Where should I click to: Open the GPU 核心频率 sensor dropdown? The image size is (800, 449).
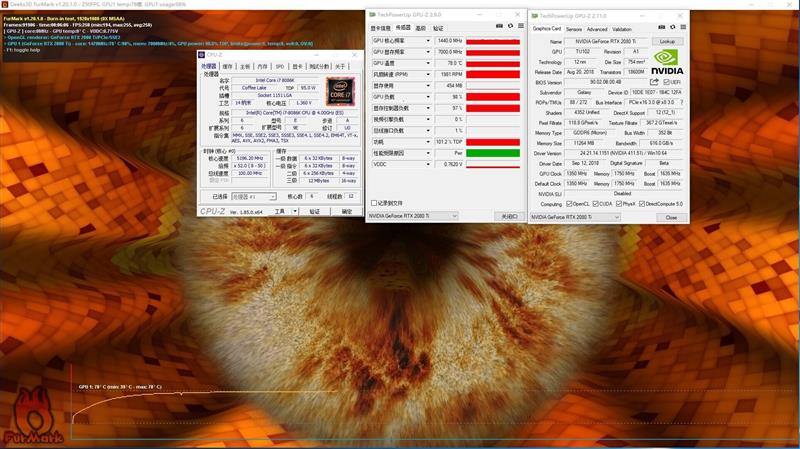coord(428,40)
